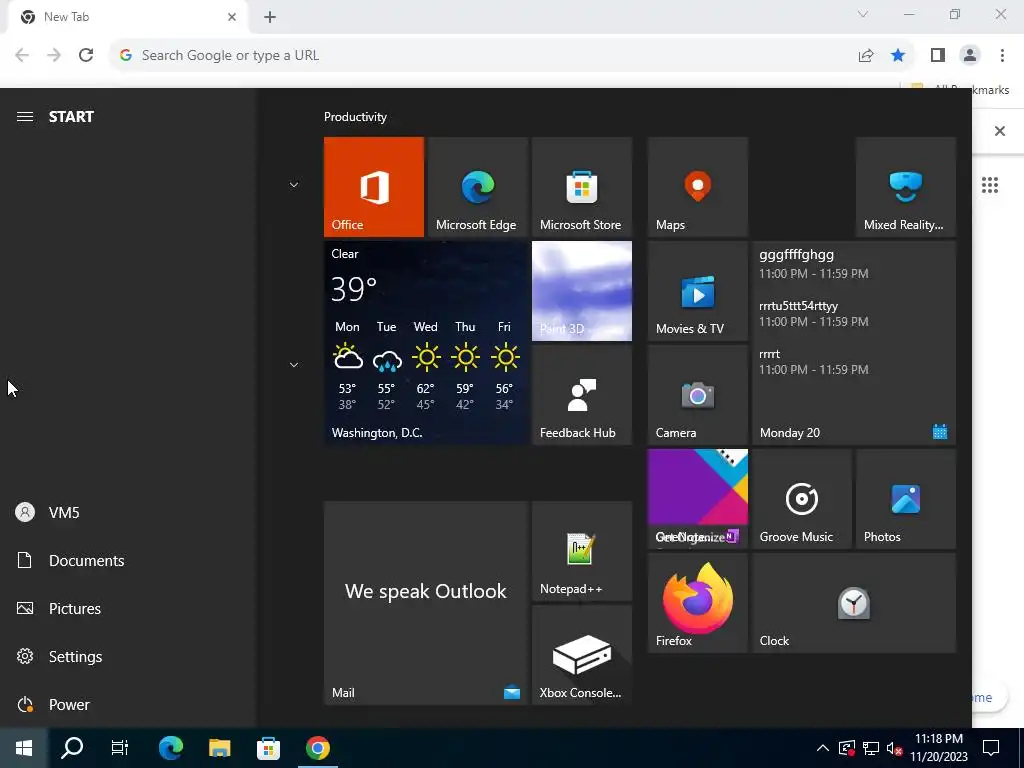The height and width of the screenshot is (768, 1024).
Task: Open Task View on taskbar
Action: pyautogui.click(x=120, y=748)
